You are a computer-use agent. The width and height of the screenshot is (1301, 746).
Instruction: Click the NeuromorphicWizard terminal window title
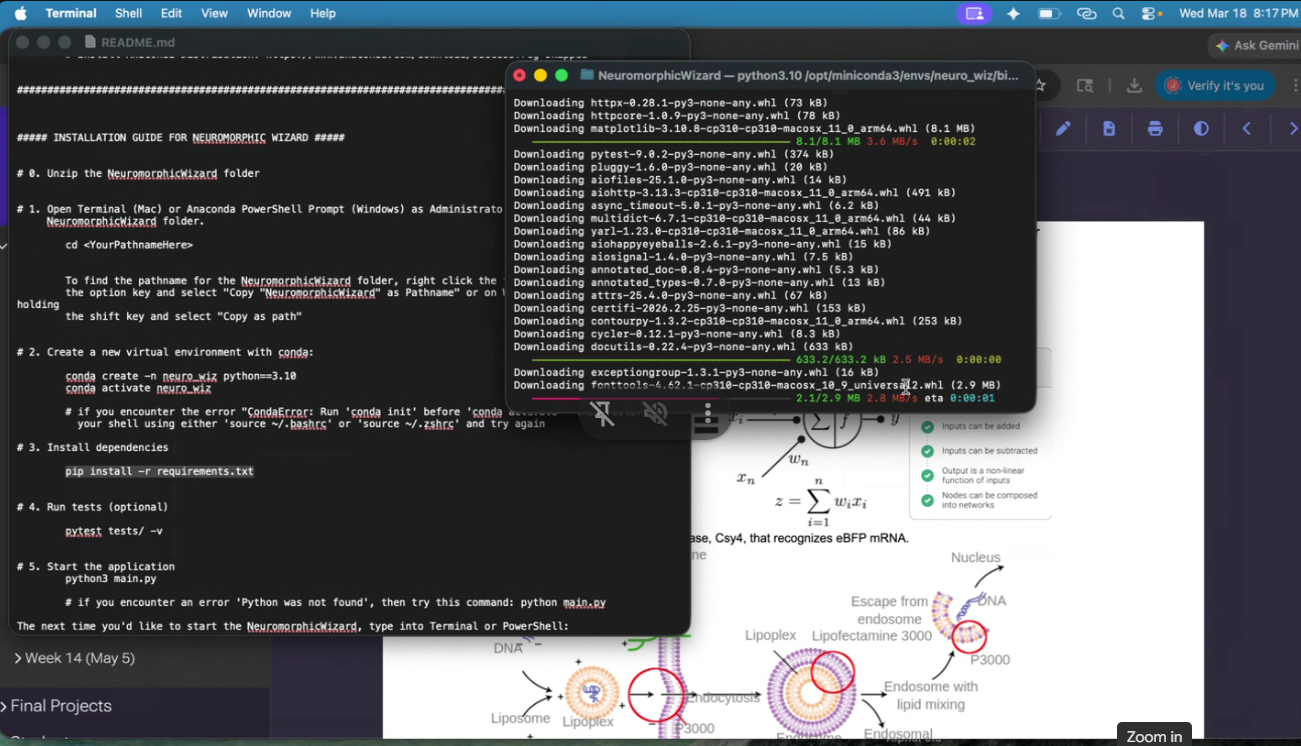(x=808, y=75)
